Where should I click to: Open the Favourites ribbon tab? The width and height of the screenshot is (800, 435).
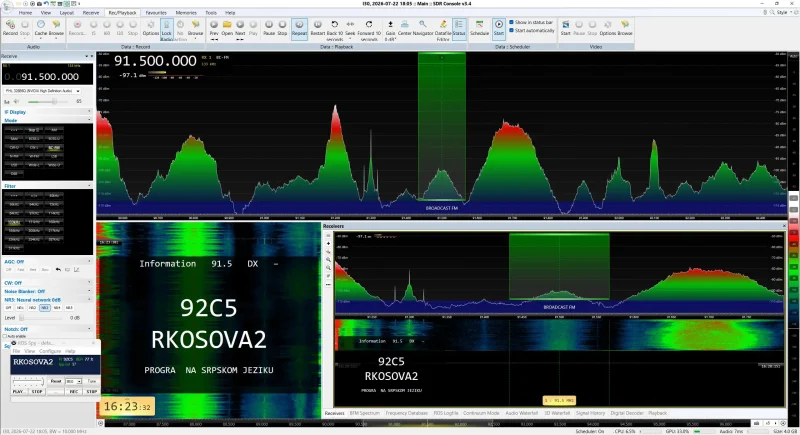tap(156, 13)
